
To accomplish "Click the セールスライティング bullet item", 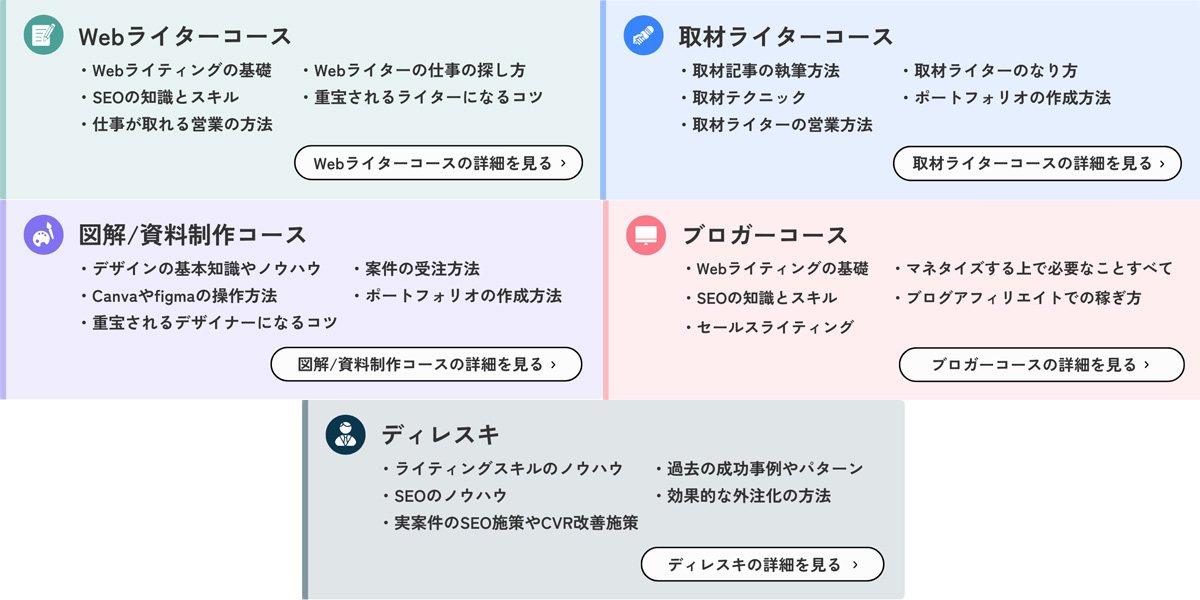I will 770,327.
